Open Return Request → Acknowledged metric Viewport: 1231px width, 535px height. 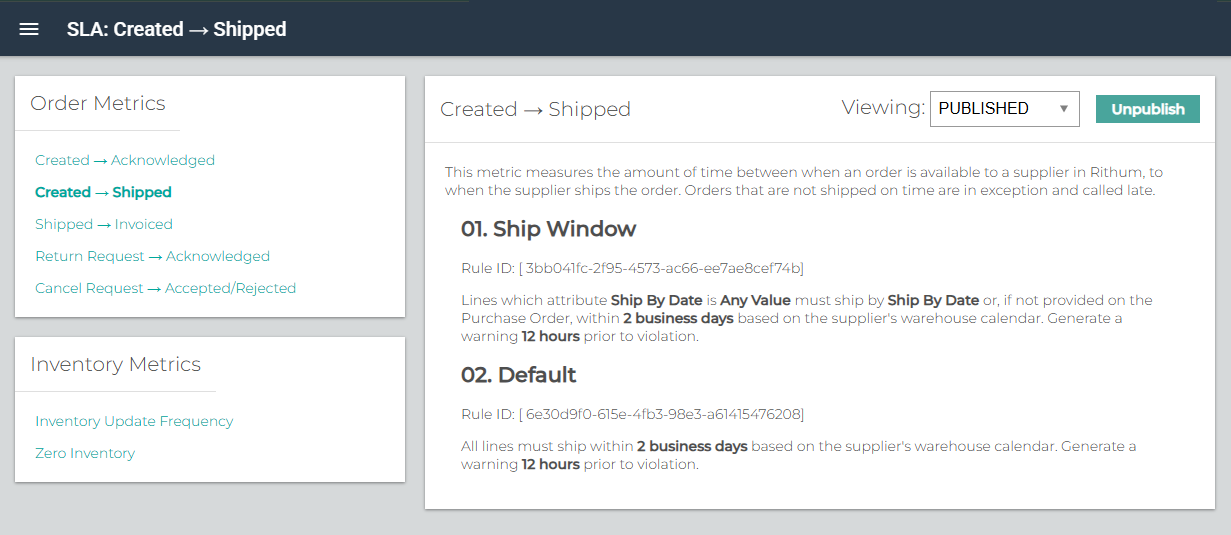pyautogui.click(x=152, y=256)
